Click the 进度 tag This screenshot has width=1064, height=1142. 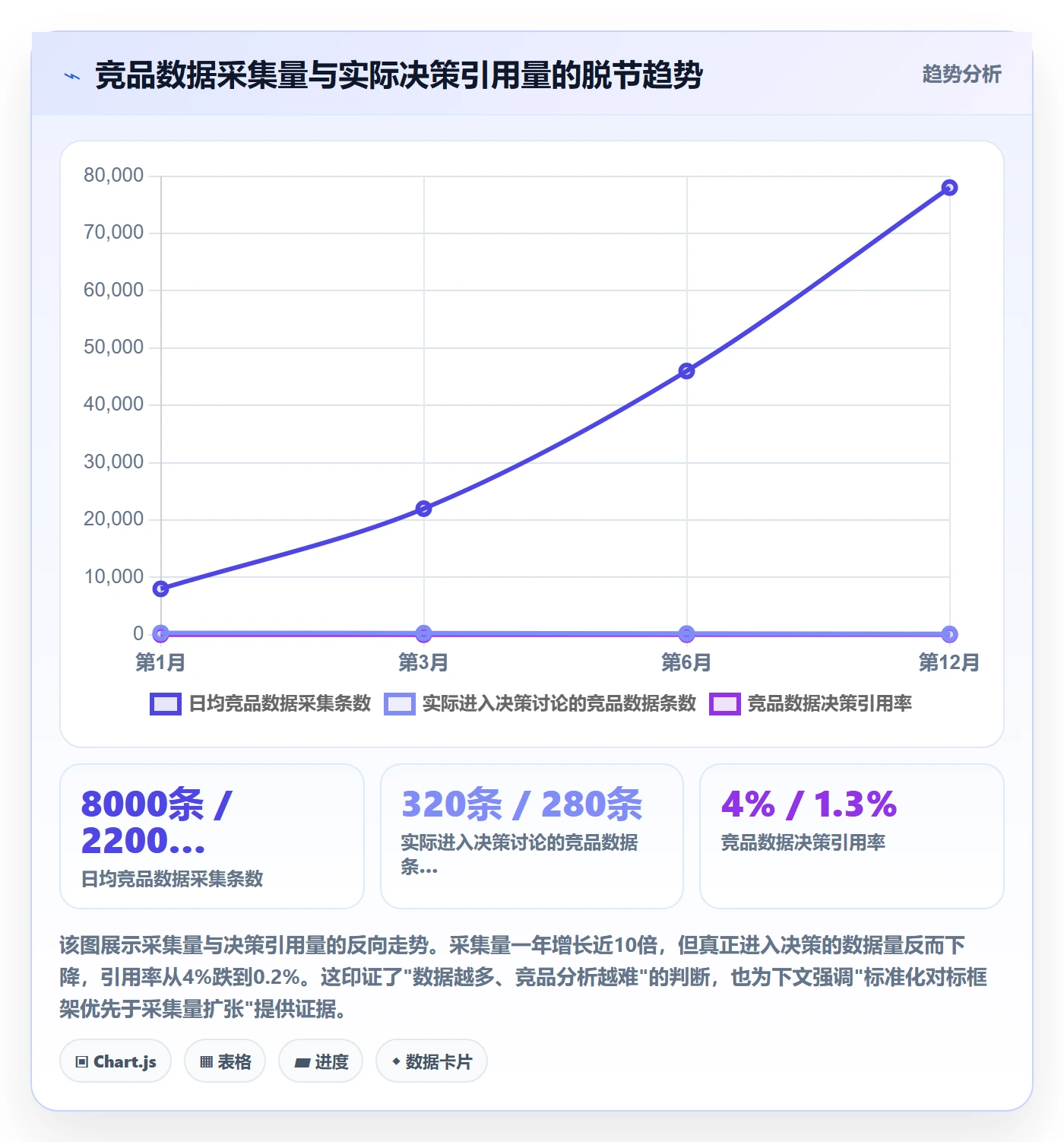[x=321, y=1061]
